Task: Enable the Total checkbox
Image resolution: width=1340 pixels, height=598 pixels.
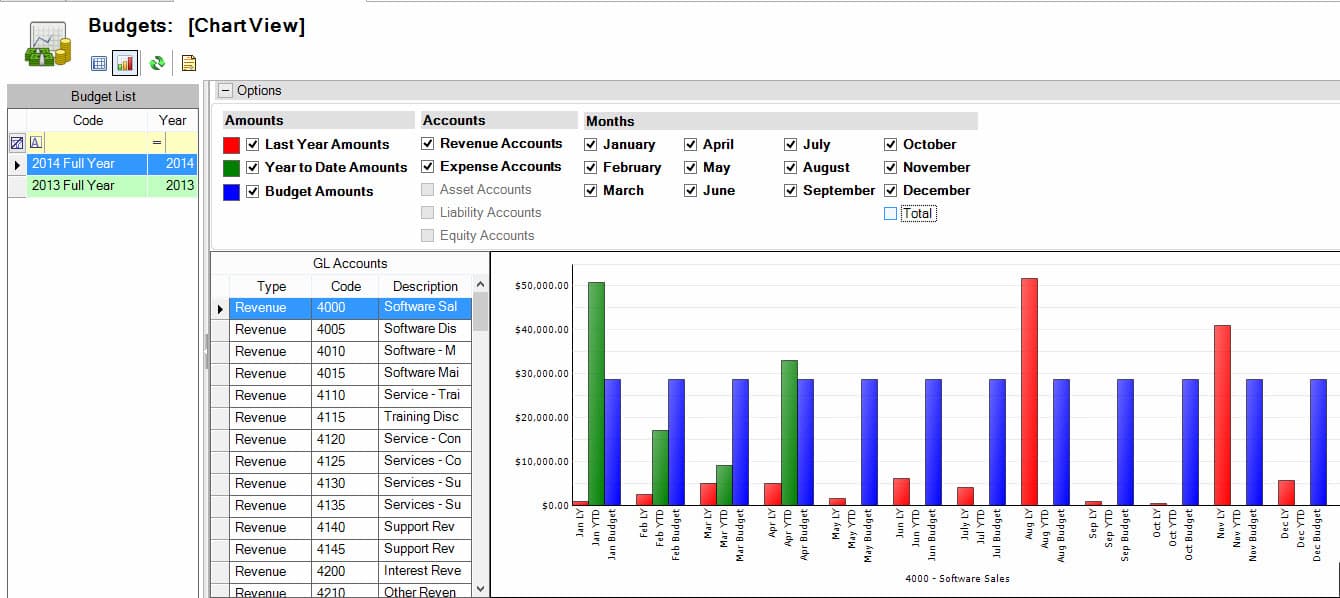Action: point(891,213)
